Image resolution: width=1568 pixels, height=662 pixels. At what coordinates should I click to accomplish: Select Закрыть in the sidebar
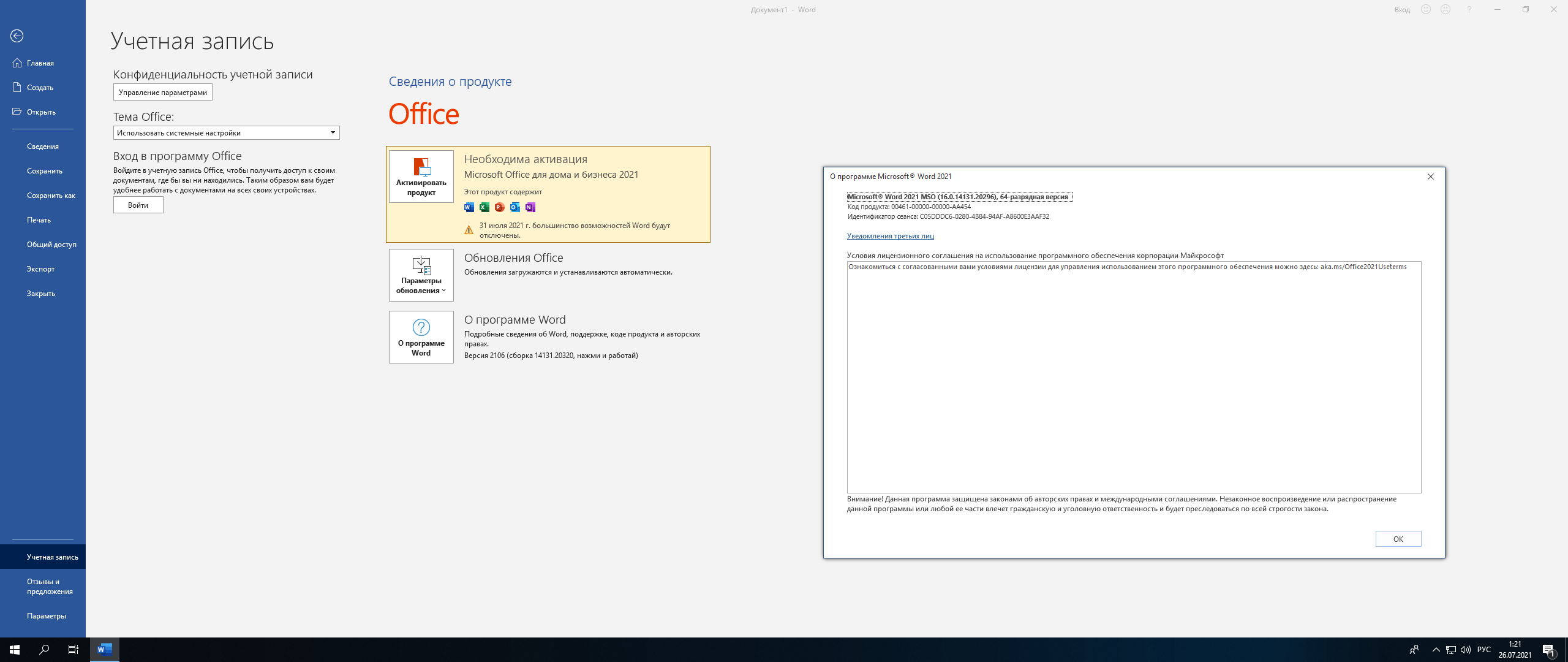pos(43,294)
